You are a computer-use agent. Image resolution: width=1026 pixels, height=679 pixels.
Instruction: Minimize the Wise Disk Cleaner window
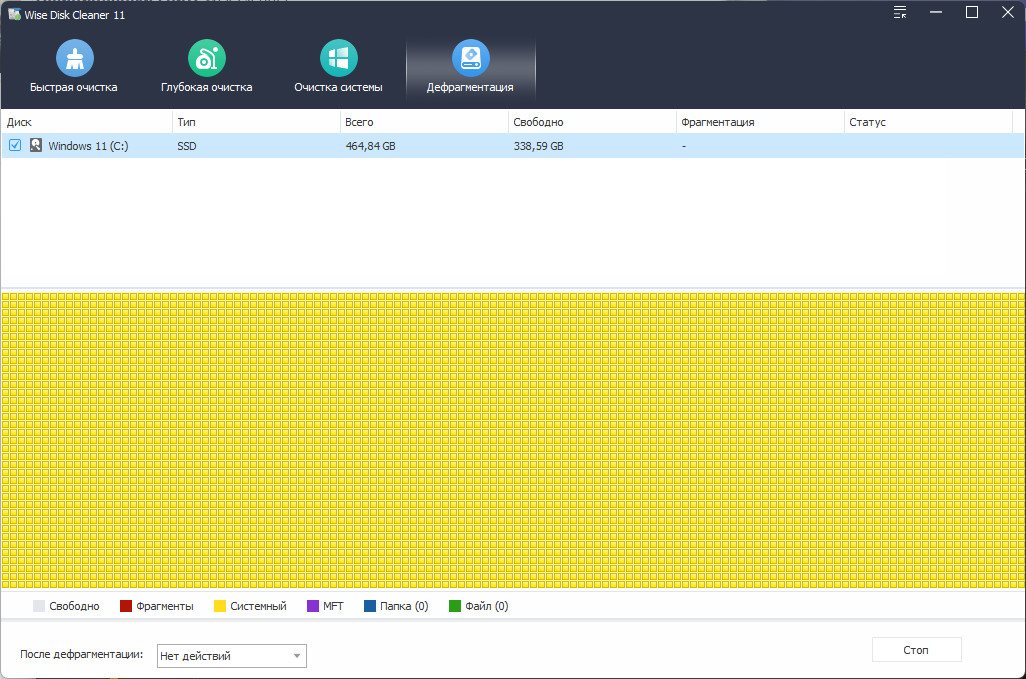936,12
